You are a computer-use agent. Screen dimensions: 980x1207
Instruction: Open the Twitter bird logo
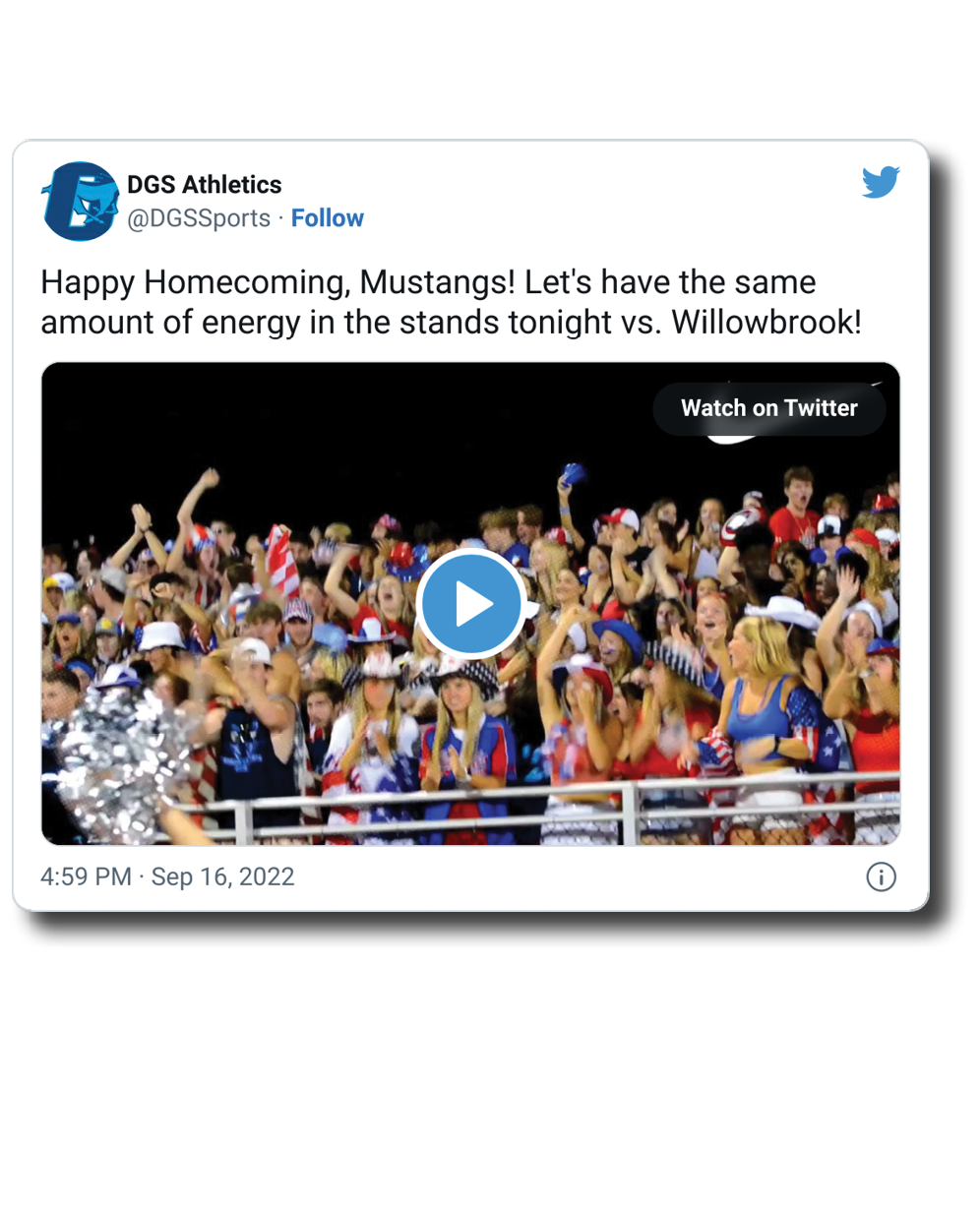(x=881, y=182)
